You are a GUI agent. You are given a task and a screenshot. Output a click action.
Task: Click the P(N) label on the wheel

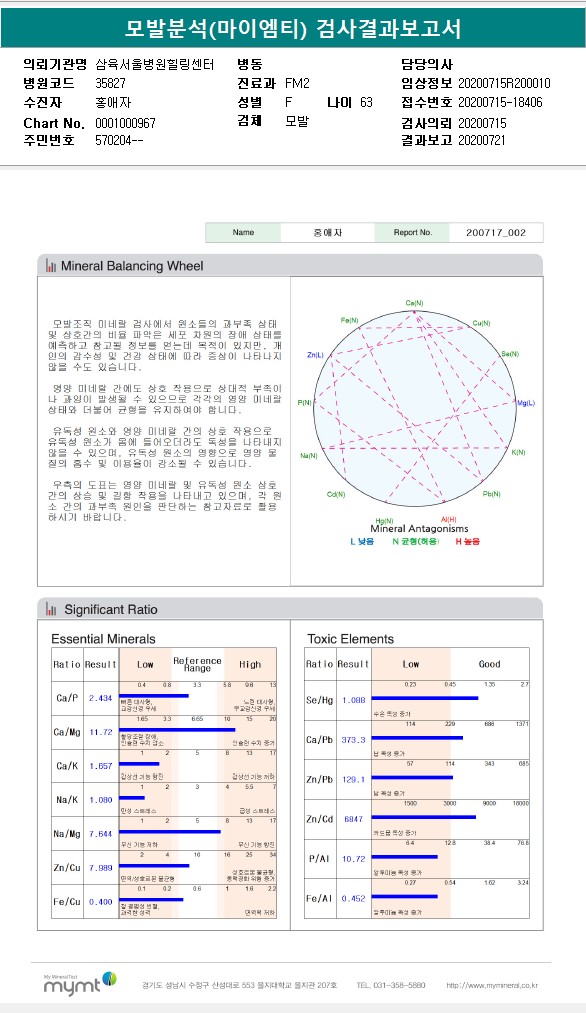[x=304, y=402]
